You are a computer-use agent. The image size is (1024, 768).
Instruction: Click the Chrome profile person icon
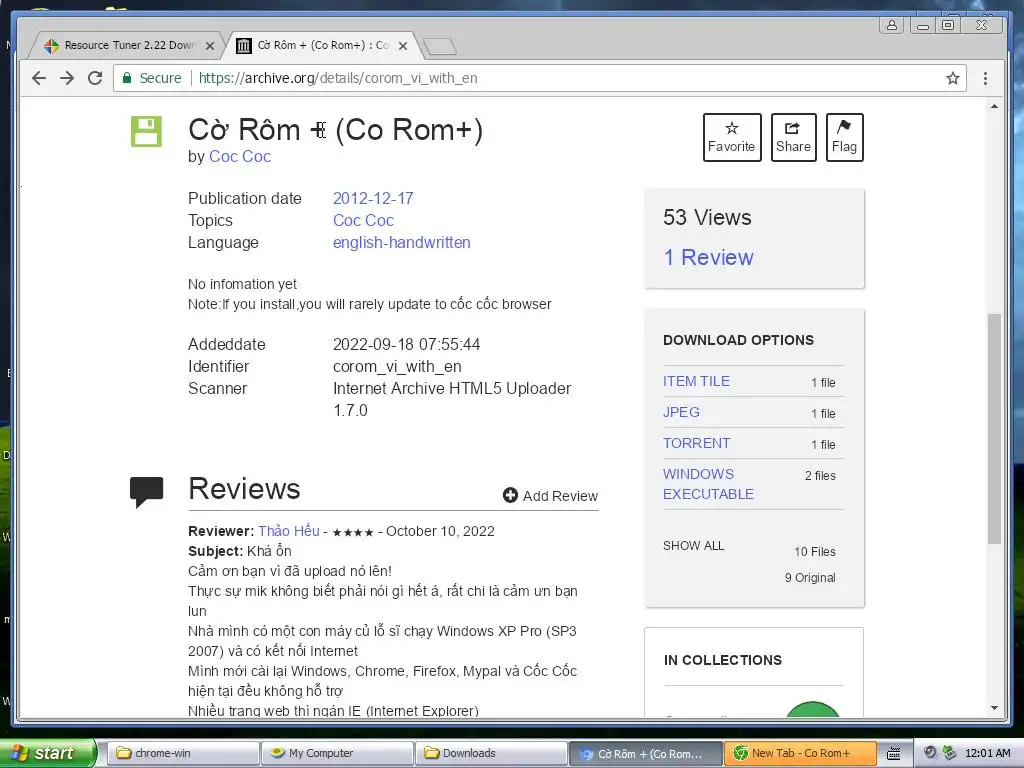click(x=891, y=25)
